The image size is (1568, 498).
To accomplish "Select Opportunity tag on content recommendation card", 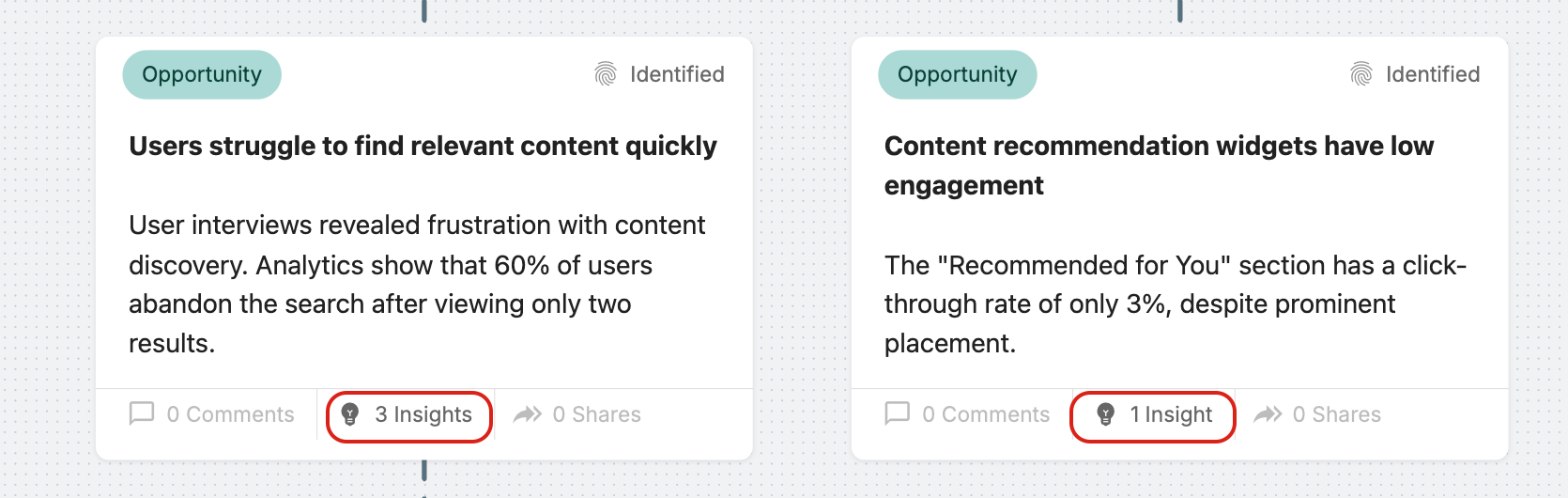I will point(958,74).
